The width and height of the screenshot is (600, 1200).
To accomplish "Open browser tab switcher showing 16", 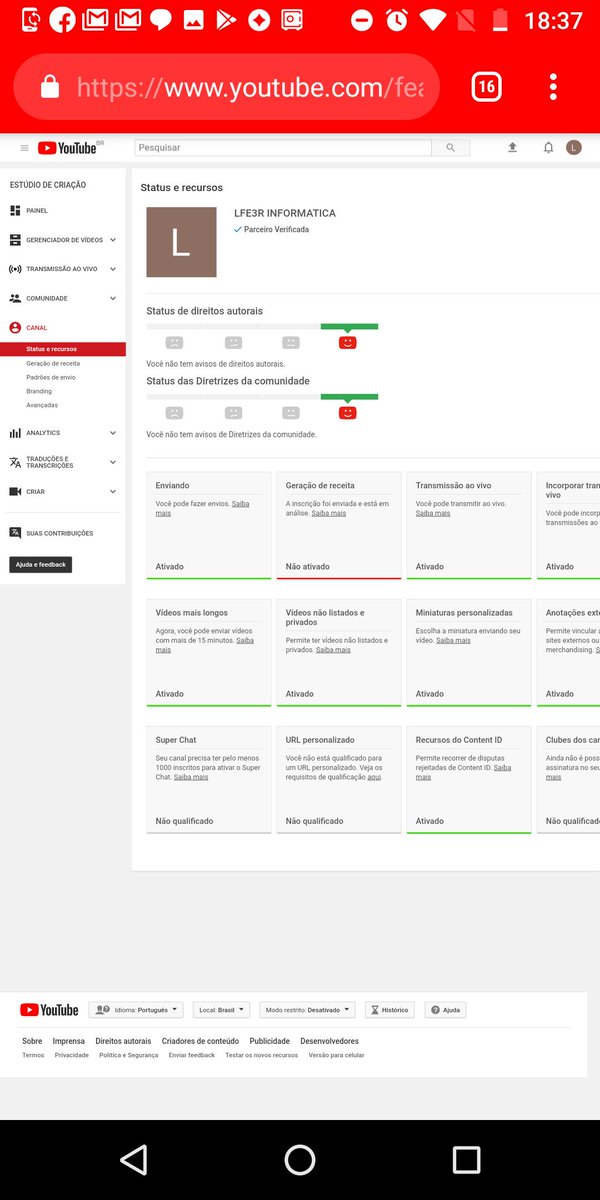I will pos(486,87).
